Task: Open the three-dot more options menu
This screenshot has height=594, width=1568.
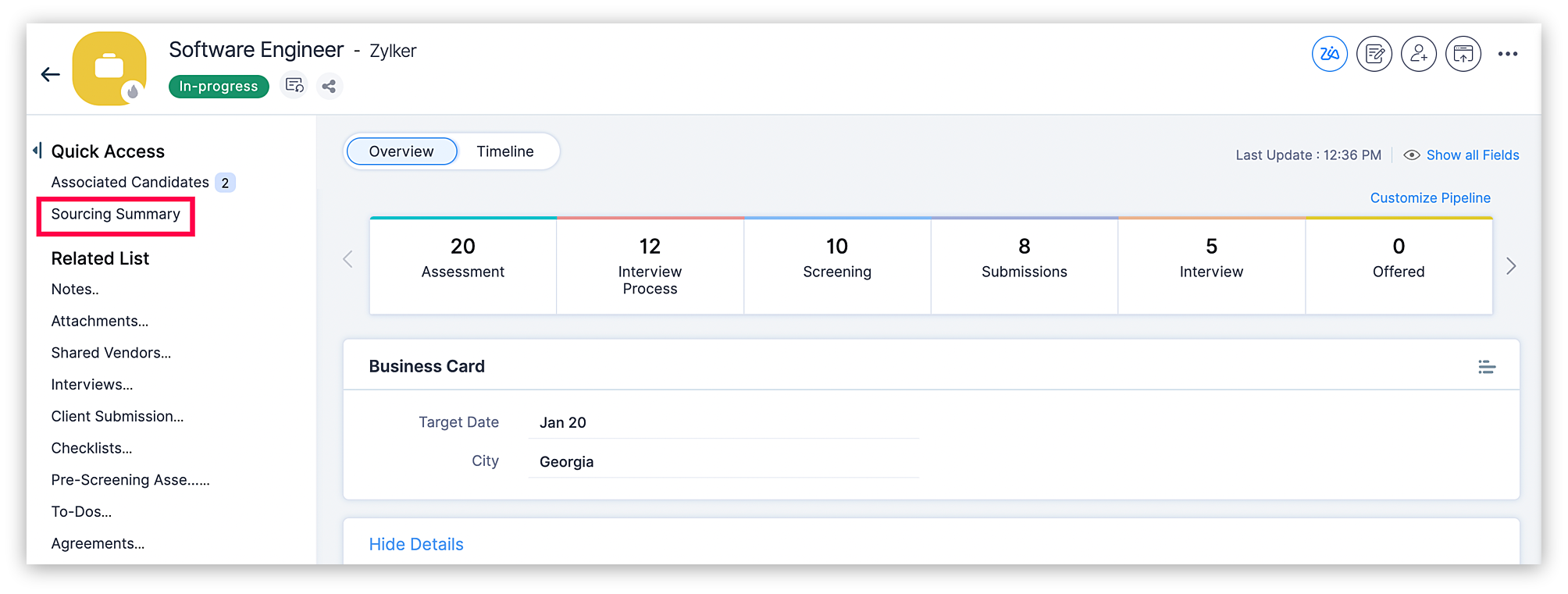Action: (x=1508, y=54)
